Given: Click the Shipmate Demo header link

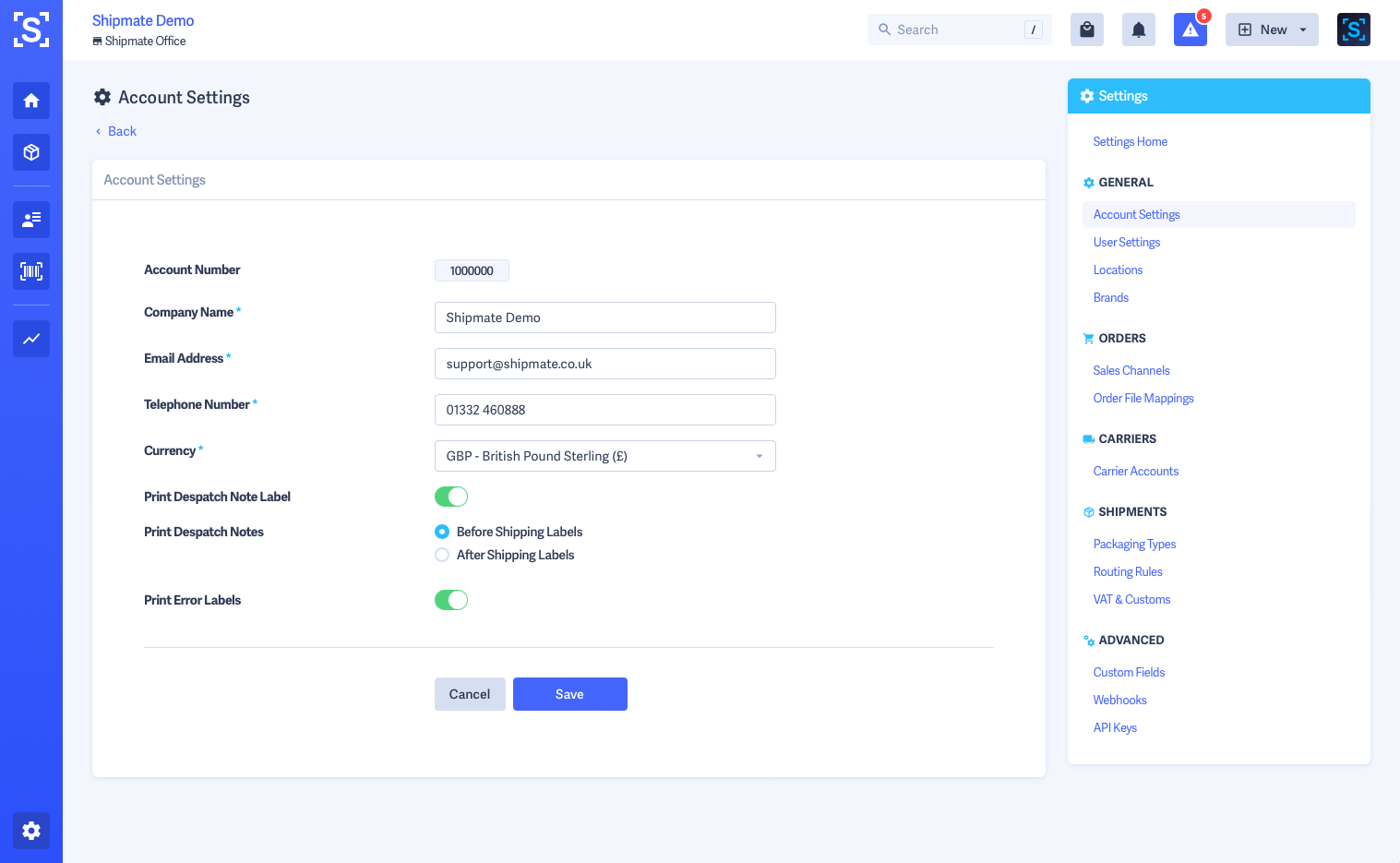Looking at the screenshot, I should (x=143, y=20).
